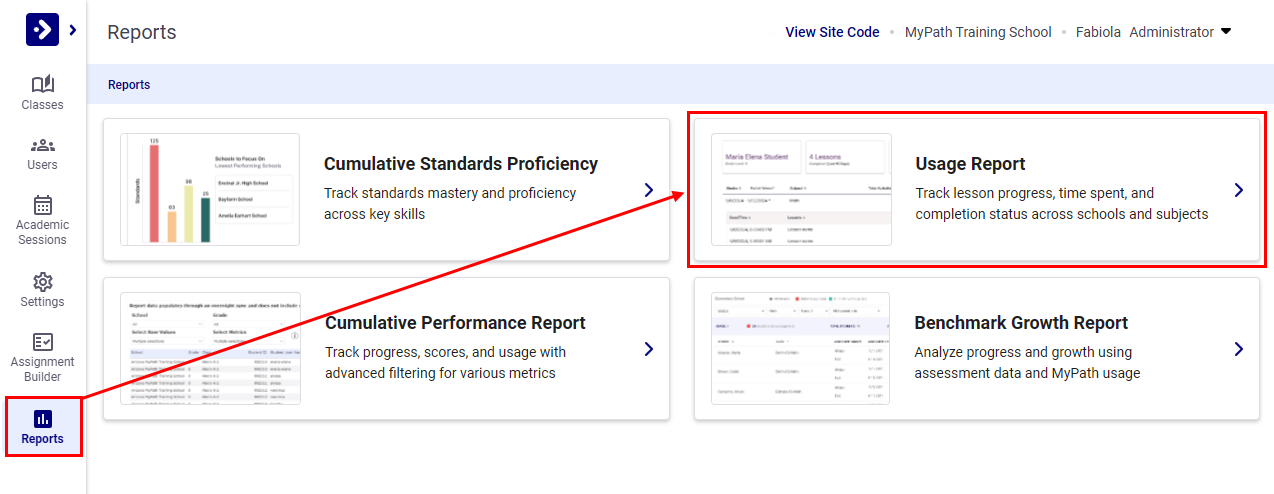
Task: Click the Reports sidebar label
Action: click(43, 439)
